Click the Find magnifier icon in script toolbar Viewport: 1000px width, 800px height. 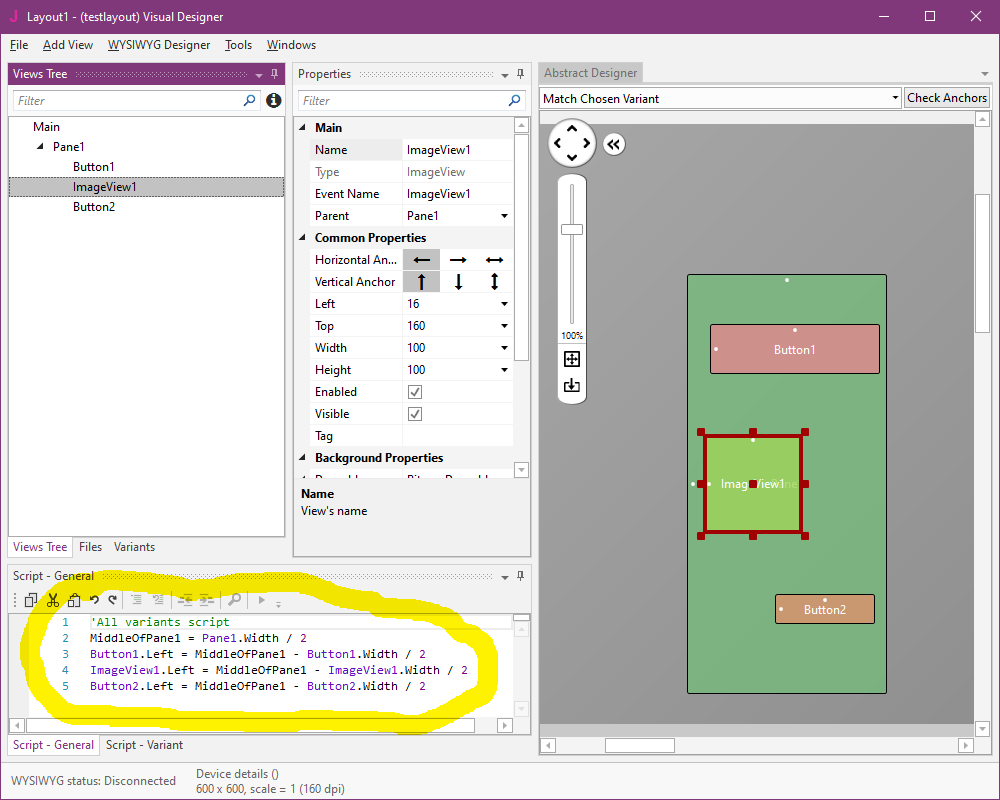point(235,600)
